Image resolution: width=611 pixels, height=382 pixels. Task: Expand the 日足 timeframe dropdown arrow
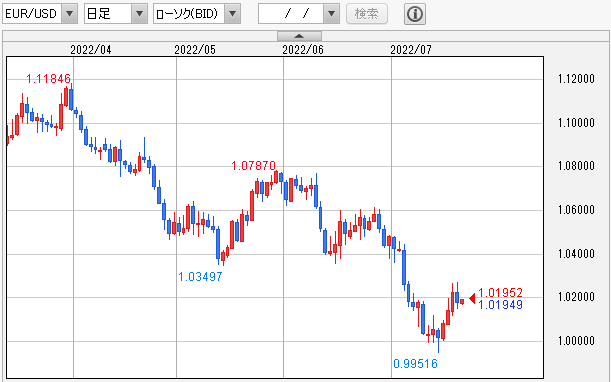pyautogui.click(x=139, y=14)
